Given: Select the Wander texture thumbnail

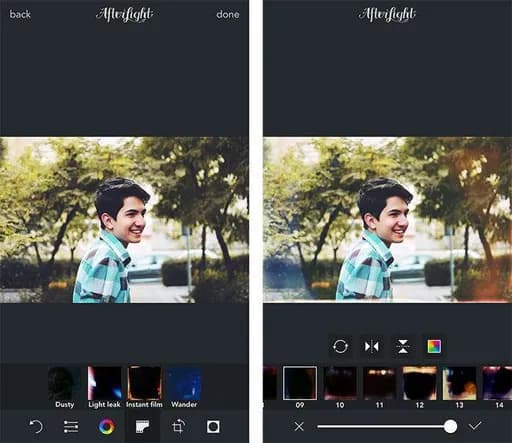Looking at the screenshot, I should point(184,383).
